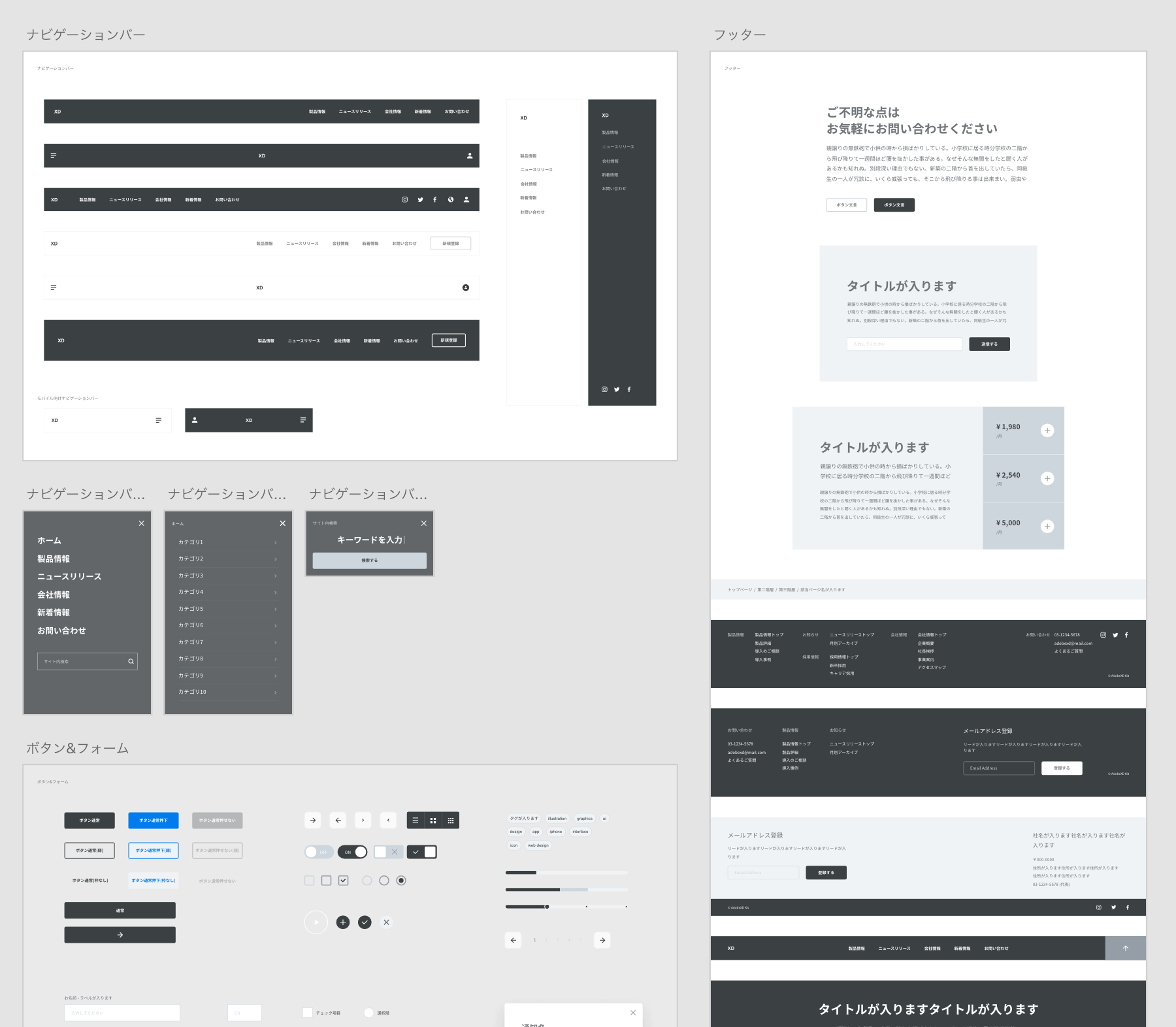Select list view icon in view switcher

416,821
